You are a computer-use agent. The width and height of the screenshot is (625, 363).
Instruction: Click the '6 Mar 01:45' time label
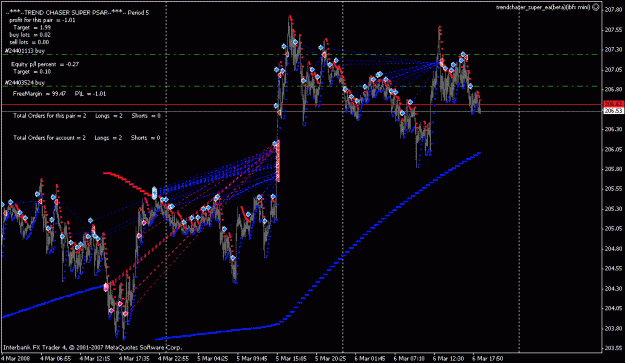[370, 358]
